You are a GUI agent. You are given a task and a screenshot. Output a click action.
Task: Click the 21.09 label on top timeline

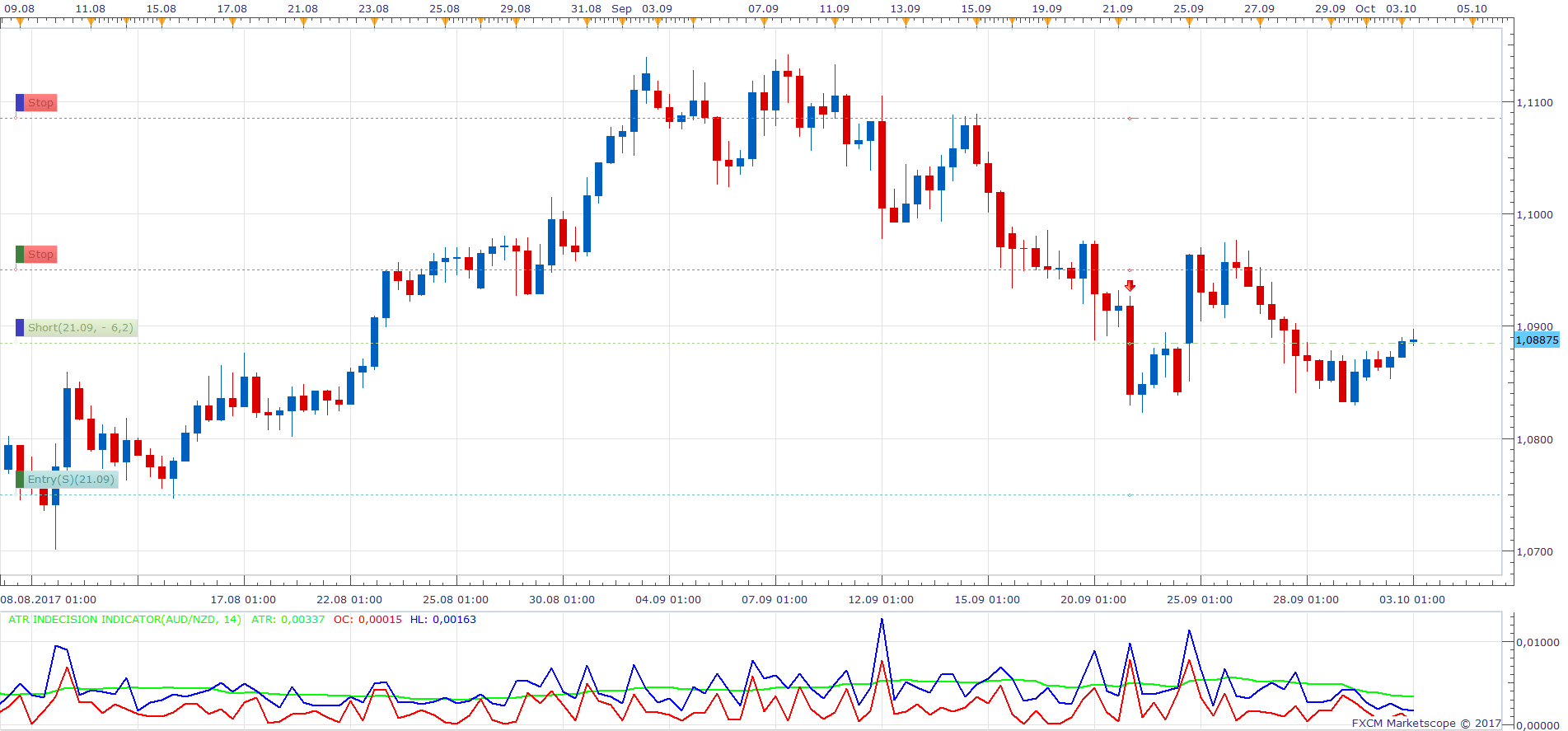[1117, 9]
